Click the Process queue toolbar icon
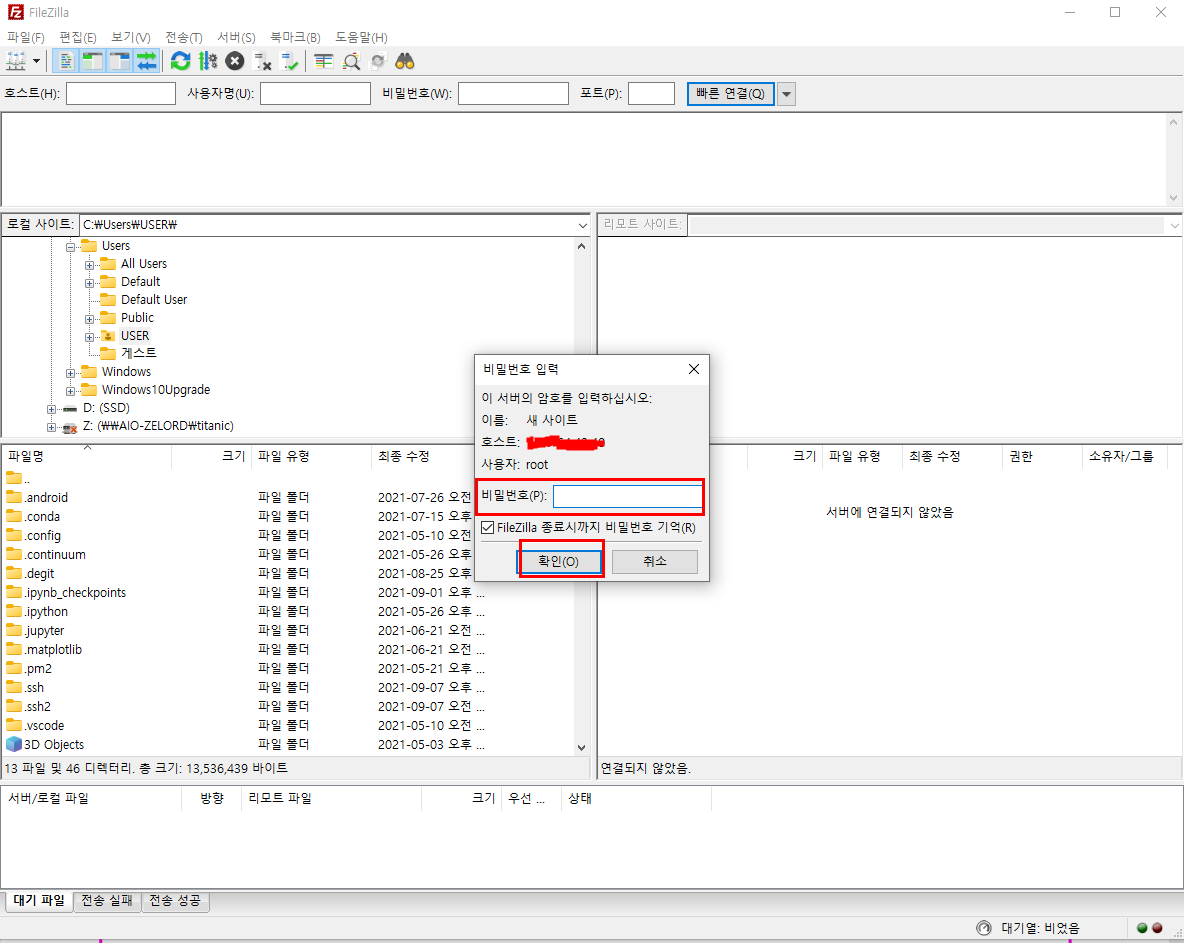 208,61
